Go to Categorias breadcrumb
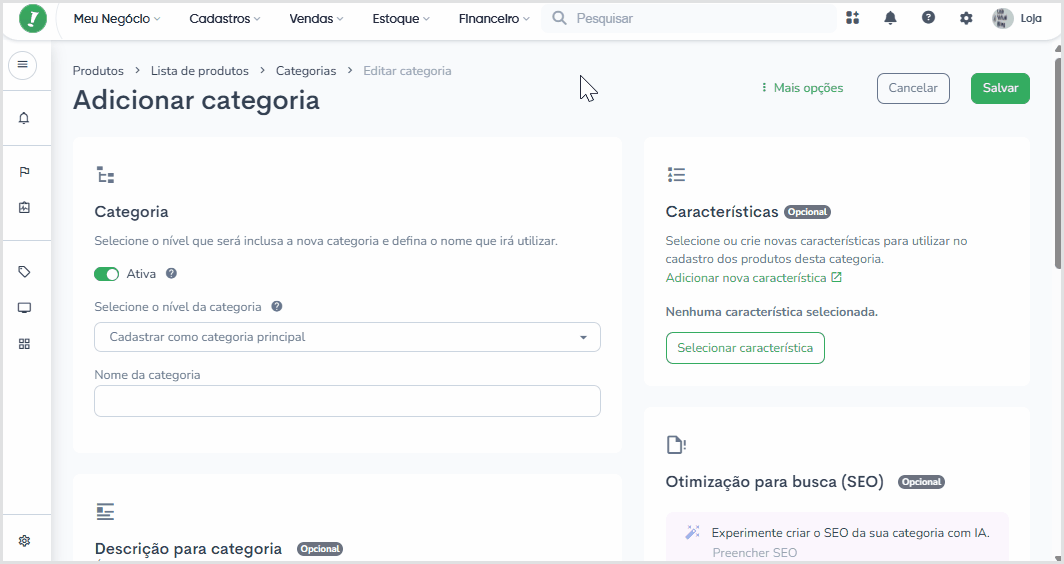 [306, 71]
